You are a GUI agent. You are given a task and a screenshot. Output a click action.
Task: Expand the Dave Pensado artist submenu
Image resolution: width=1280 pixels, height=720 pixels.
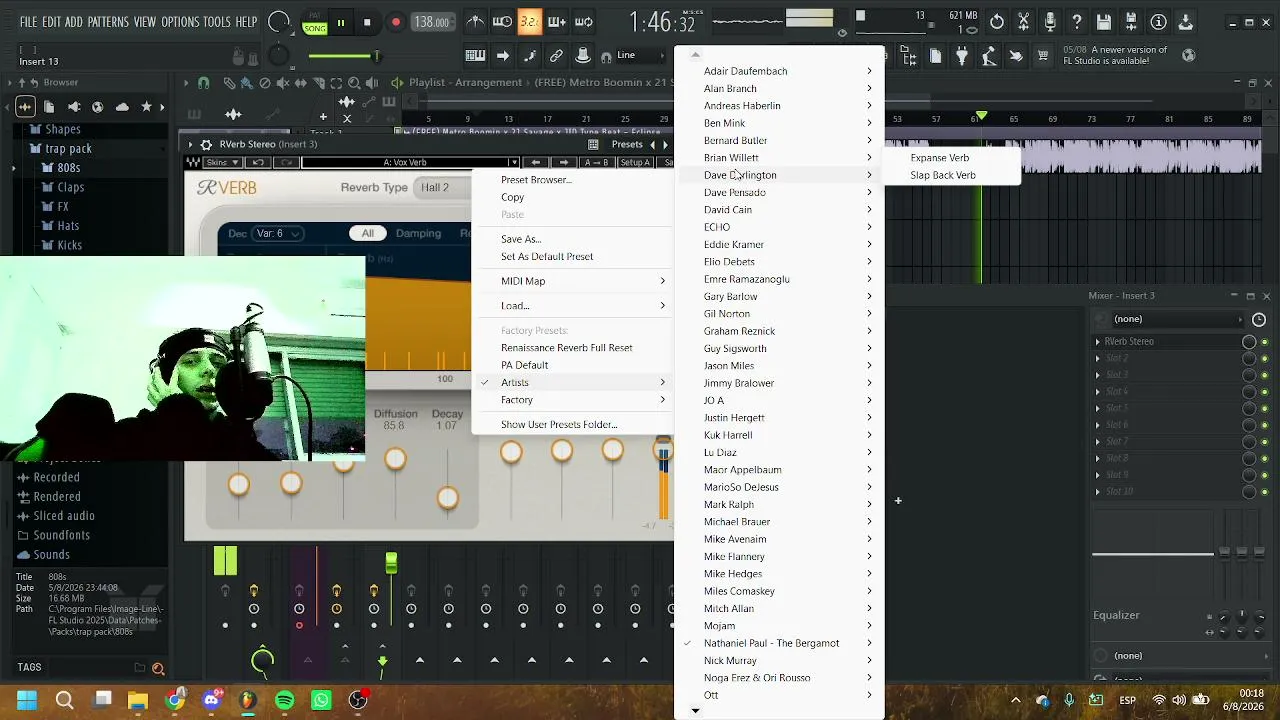[781, 193]
